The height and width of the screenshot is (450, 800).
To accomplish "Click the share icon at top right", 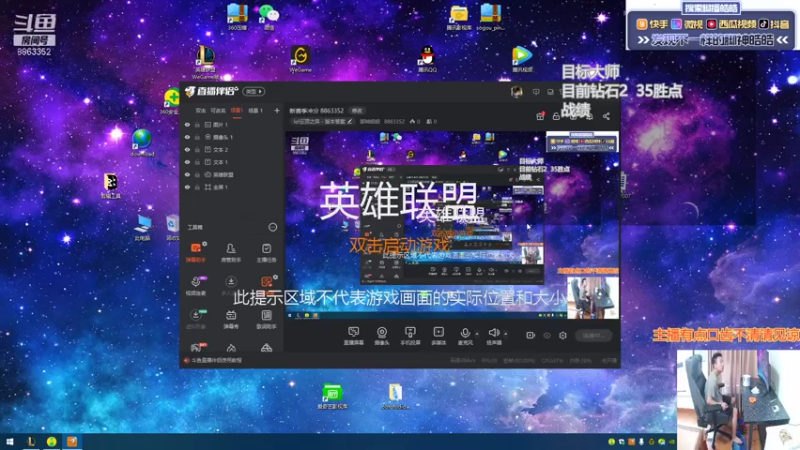I will (606, 116).
